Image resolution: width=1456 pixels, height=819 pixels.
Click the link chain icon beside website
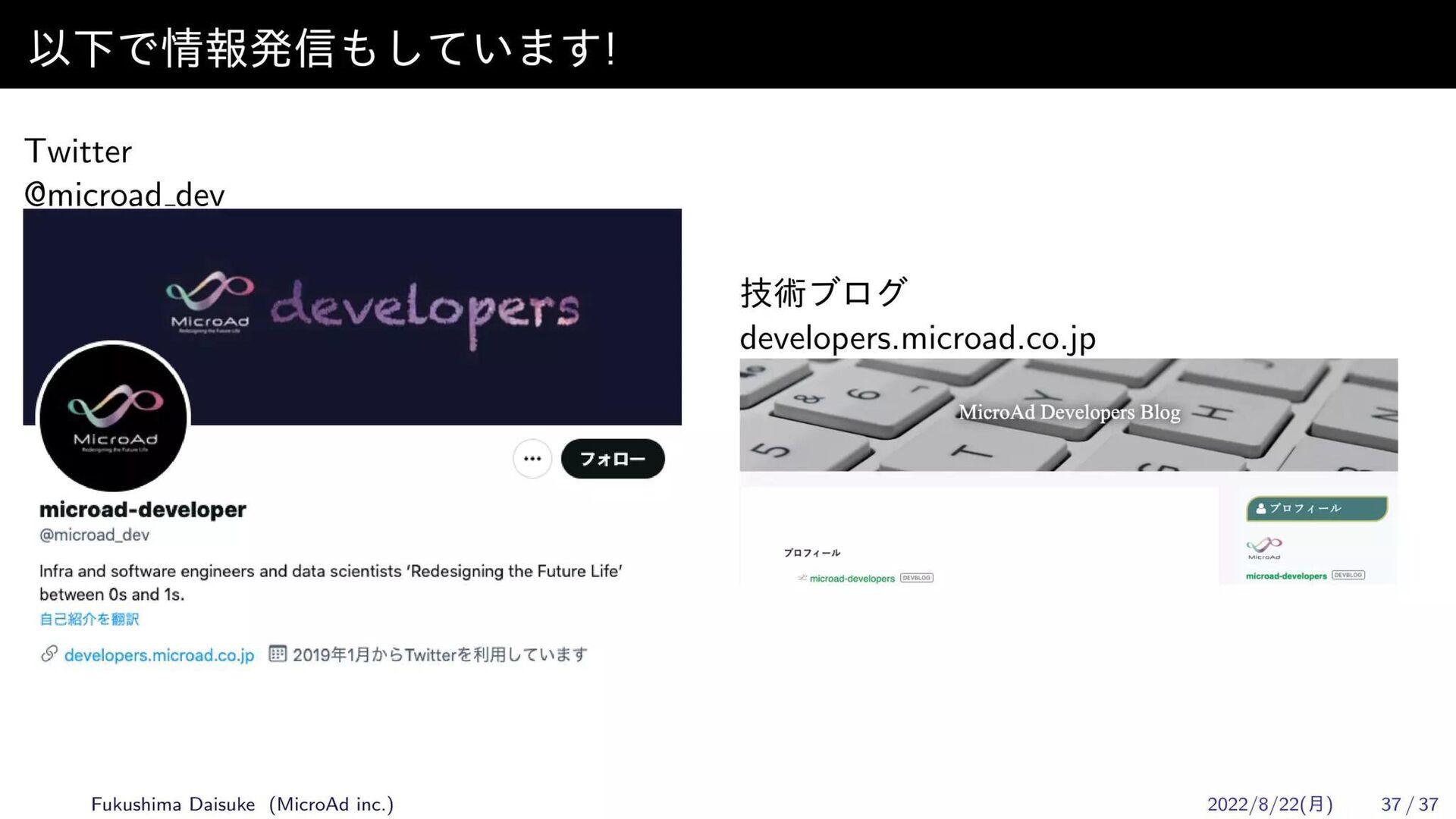pyautogui.click(x=49, y=654)
